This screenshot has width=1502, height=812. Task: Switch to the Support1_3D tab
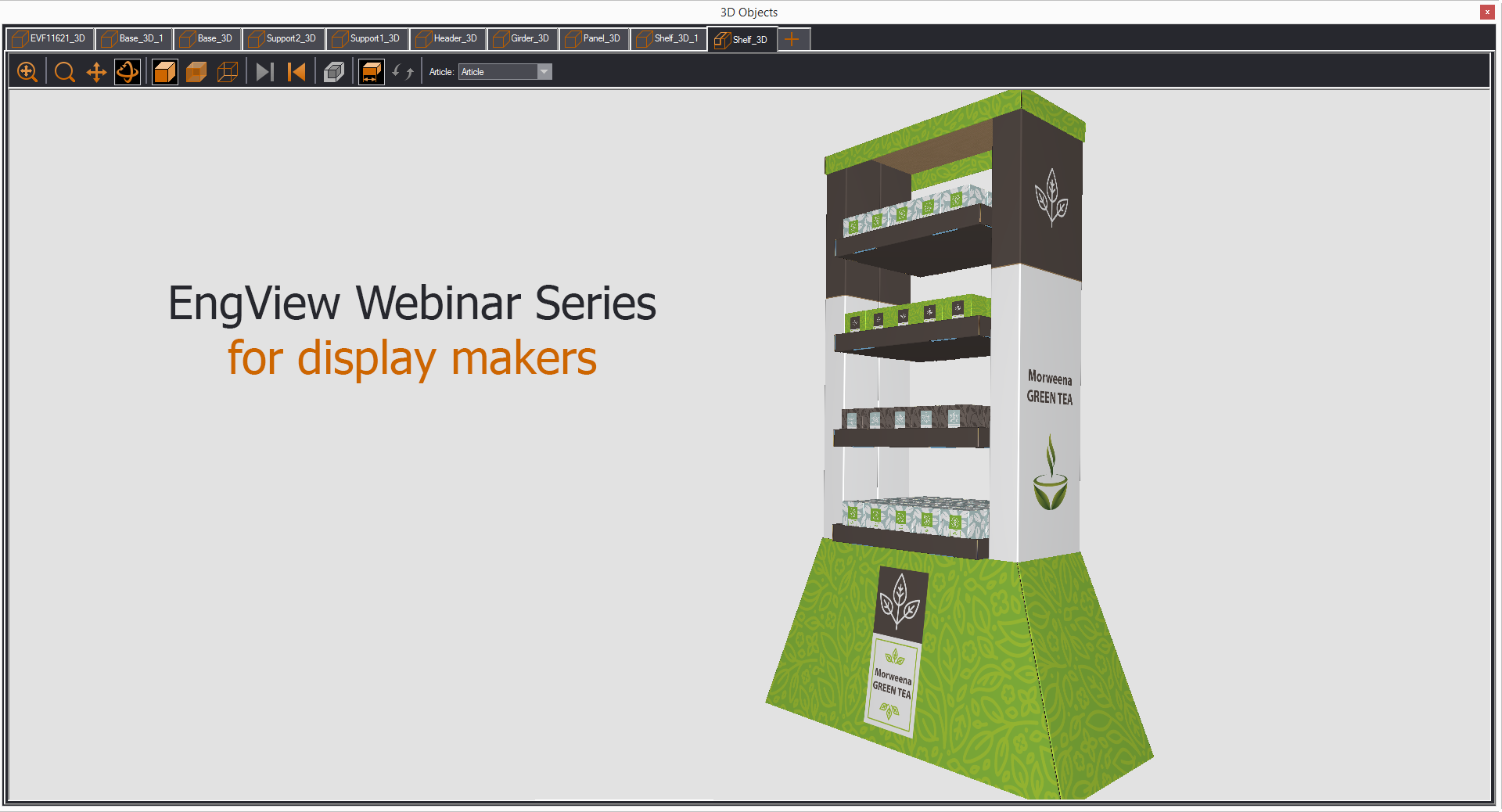point(368,38)
